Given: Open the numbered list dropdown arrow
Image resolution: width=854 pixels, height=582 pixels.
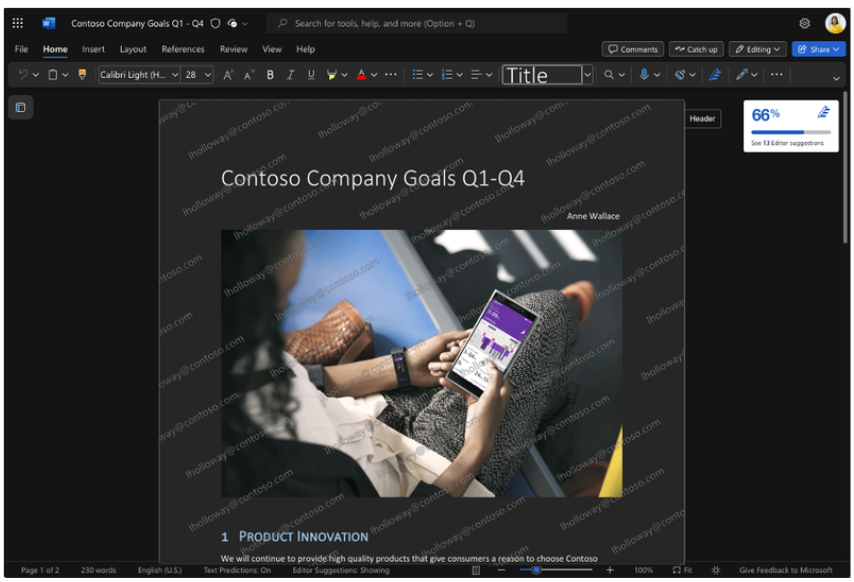Looking at the screenshot, I should pyautogui.click(x=459, y=75).
